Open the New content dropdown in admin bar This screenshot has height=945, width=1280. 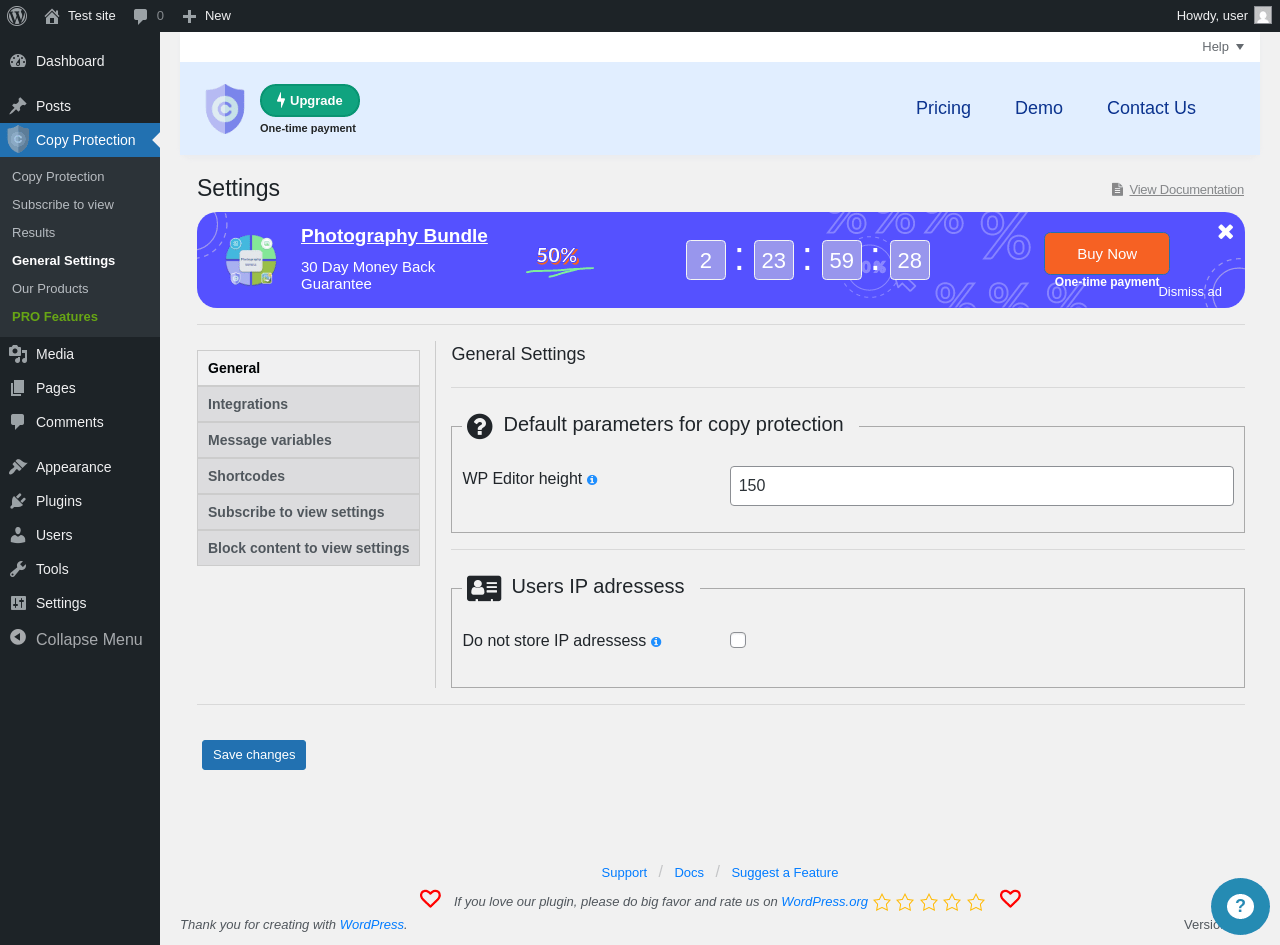[x=206, y=16]
